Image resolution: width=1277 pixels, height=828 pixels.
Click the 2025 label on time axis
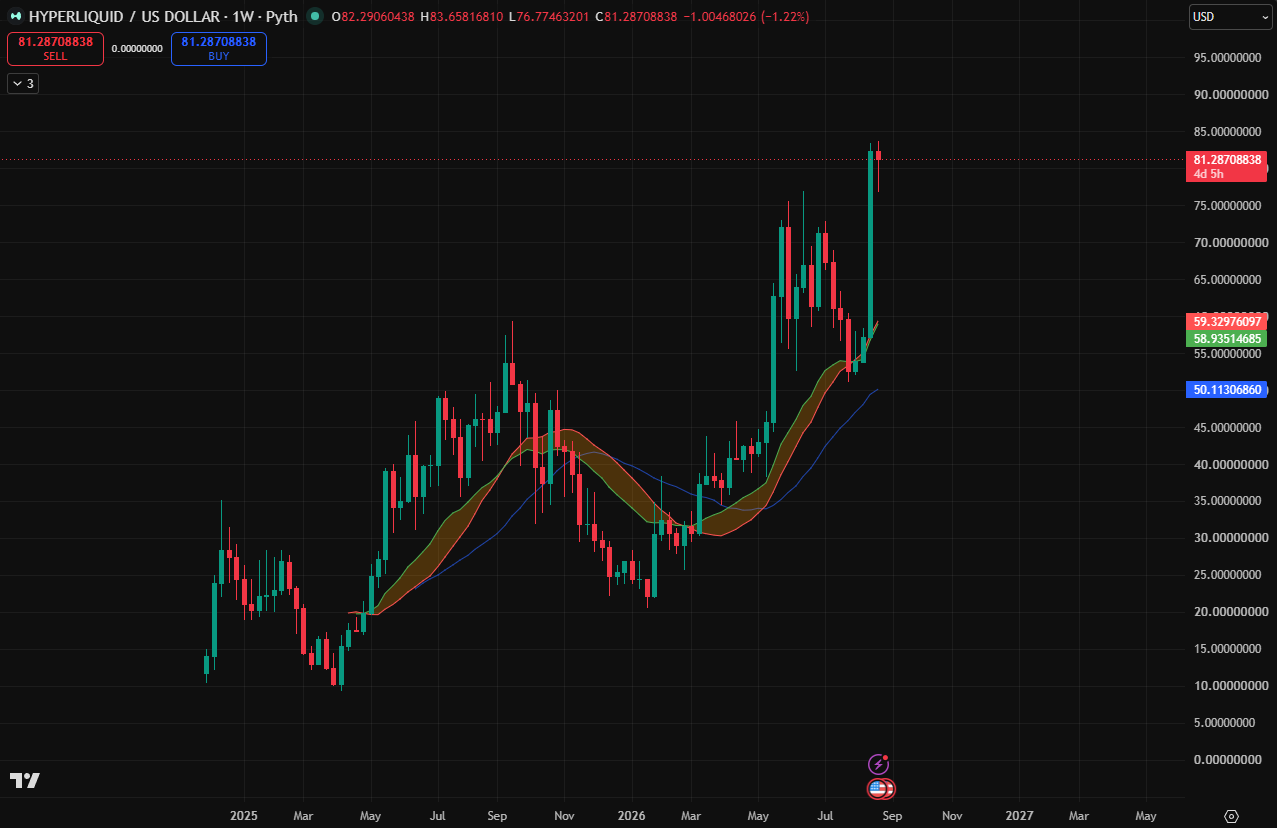(x=244, y=816)
